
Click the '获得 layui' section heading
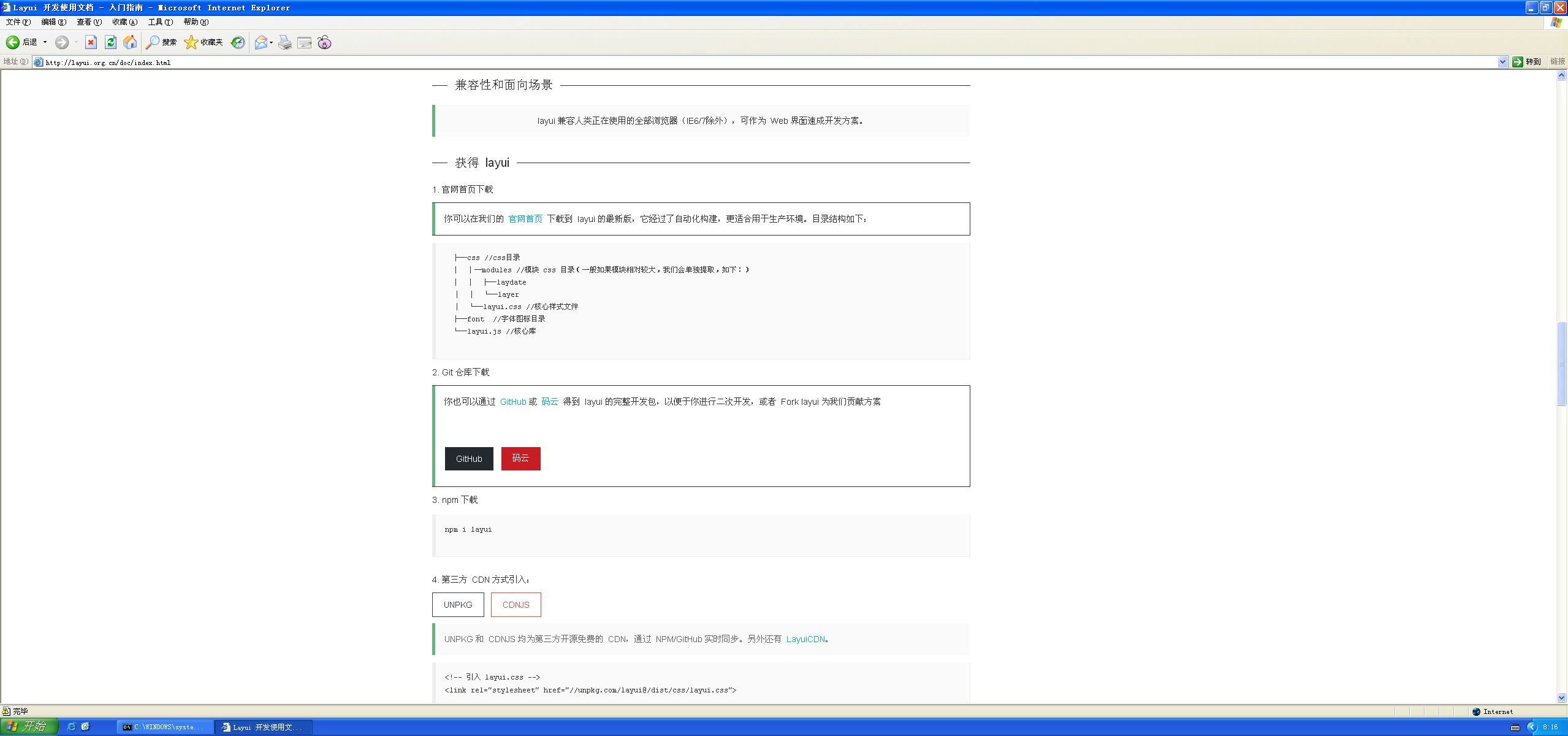[482, 163]
